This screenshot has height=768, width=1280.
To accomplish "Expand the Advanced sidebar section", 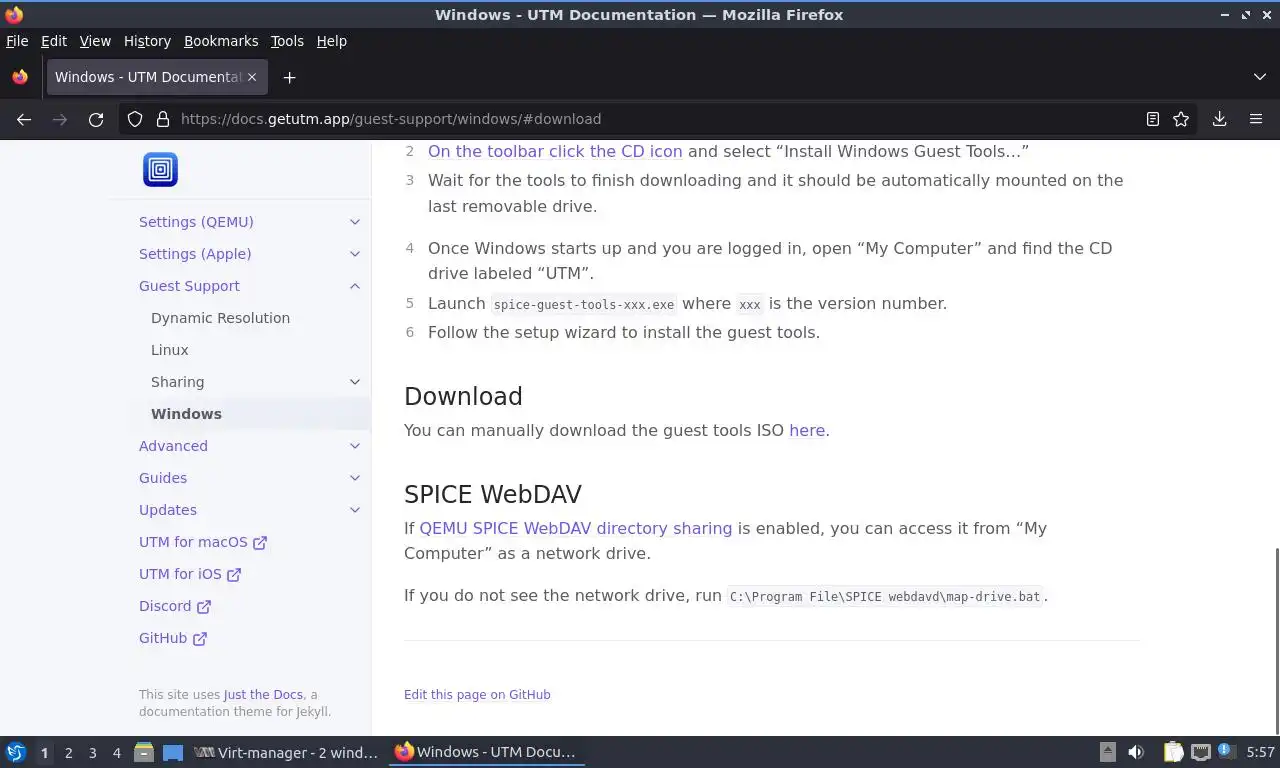I will (354, 446).
